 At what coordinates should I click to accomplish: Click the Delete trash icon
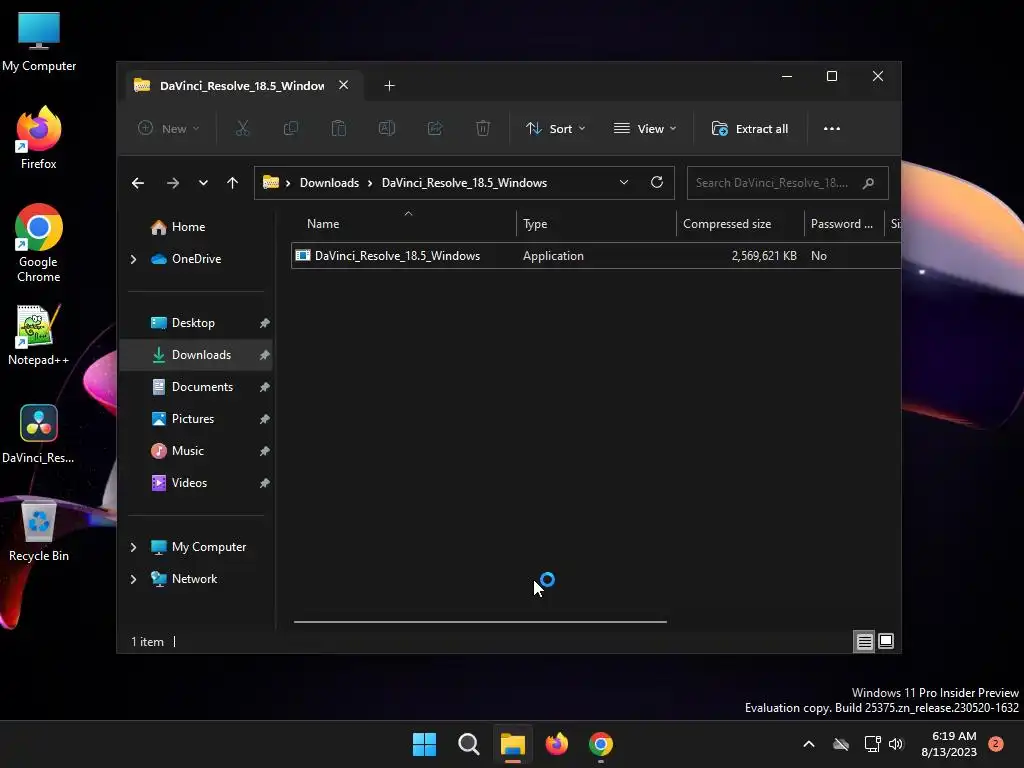pos(483,129)
